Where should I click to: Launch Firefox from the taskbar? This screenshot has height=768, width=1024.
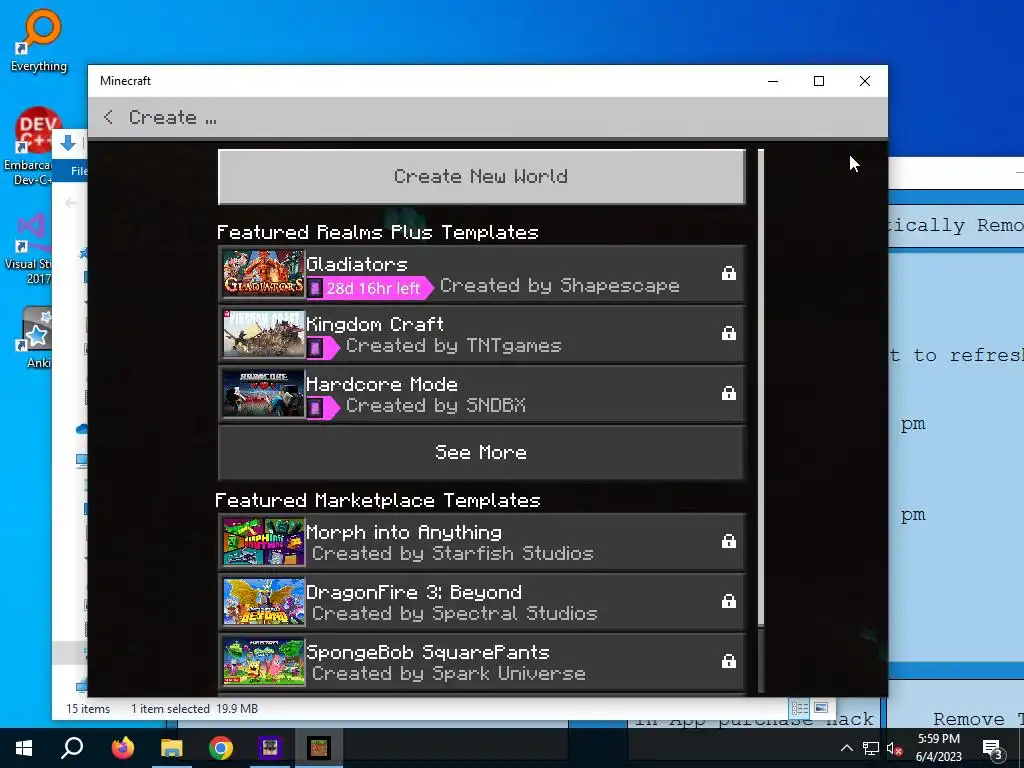[122, 748]
